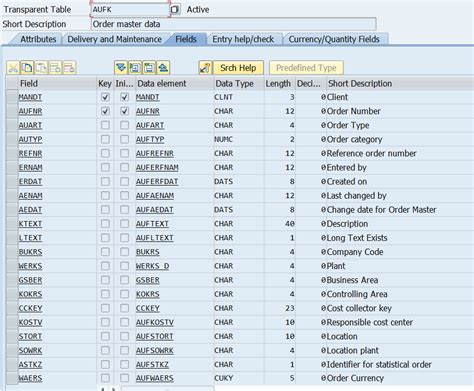Select the Fields tab

(x=186, y=39)
